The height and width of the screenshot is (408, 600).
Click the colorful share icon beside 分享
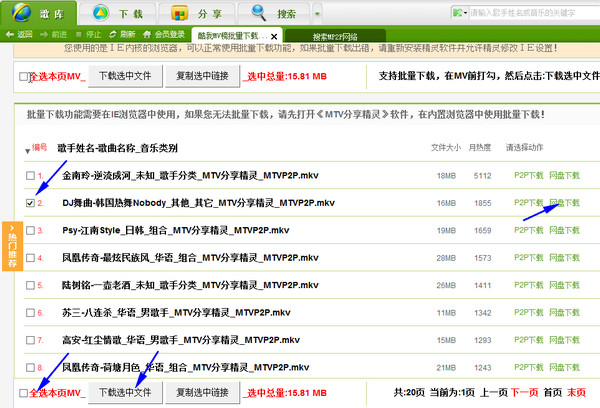[x=179, y=13]
